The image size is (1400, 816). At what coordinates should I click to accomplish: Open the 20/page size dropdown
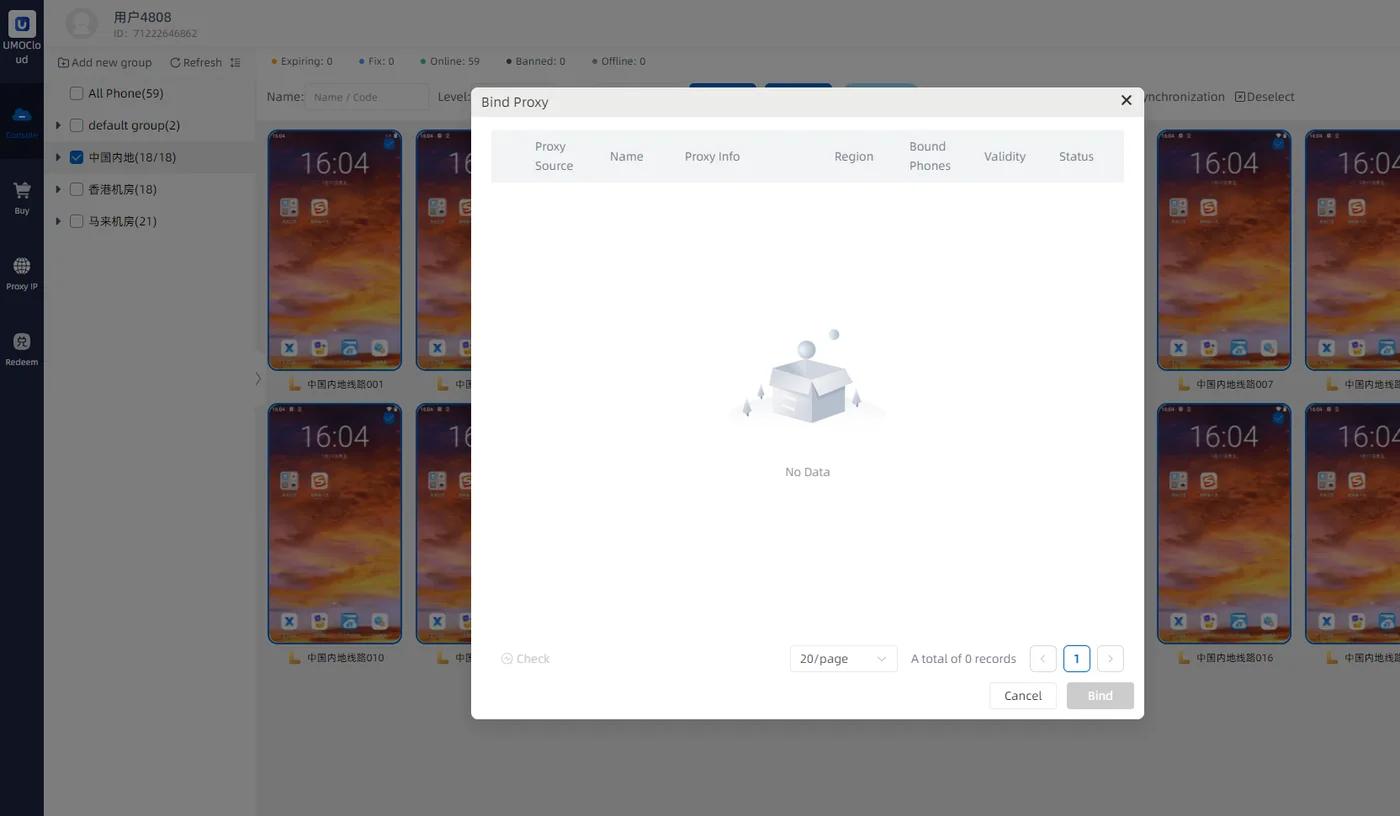[843, 658]
